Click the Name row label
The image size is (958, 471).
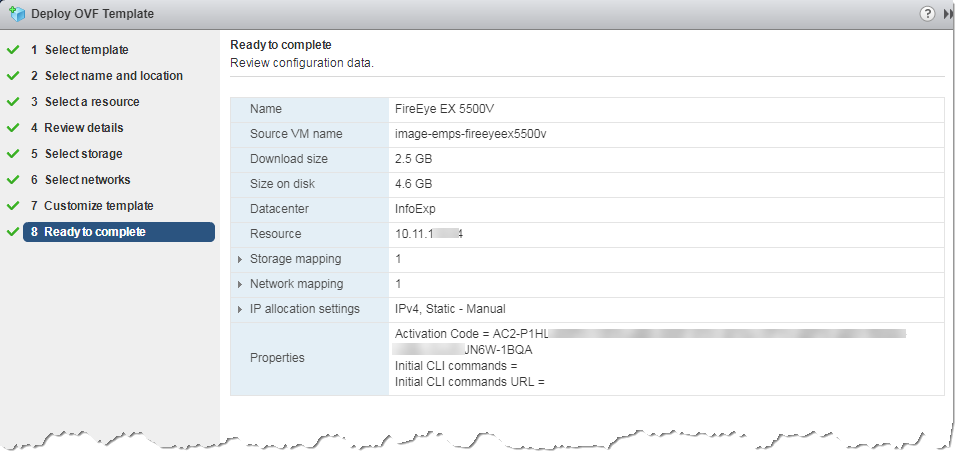pyautogui.click(x=266, y=109)
